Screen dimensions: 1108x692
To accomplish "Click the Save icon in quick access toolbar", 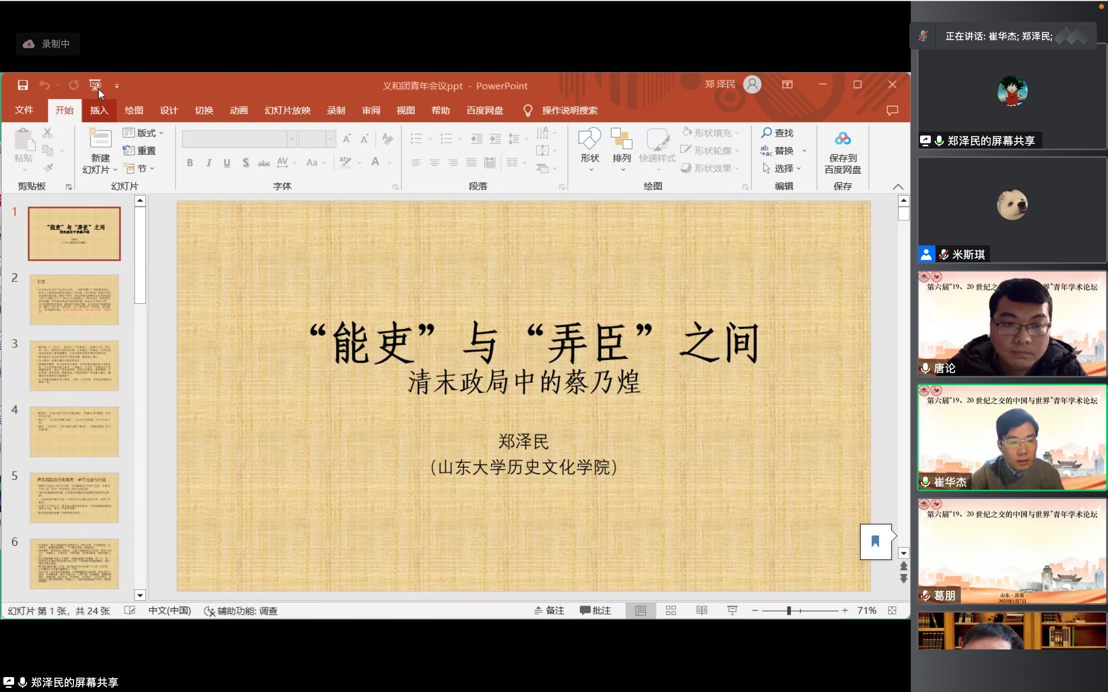I will [22, 86].
